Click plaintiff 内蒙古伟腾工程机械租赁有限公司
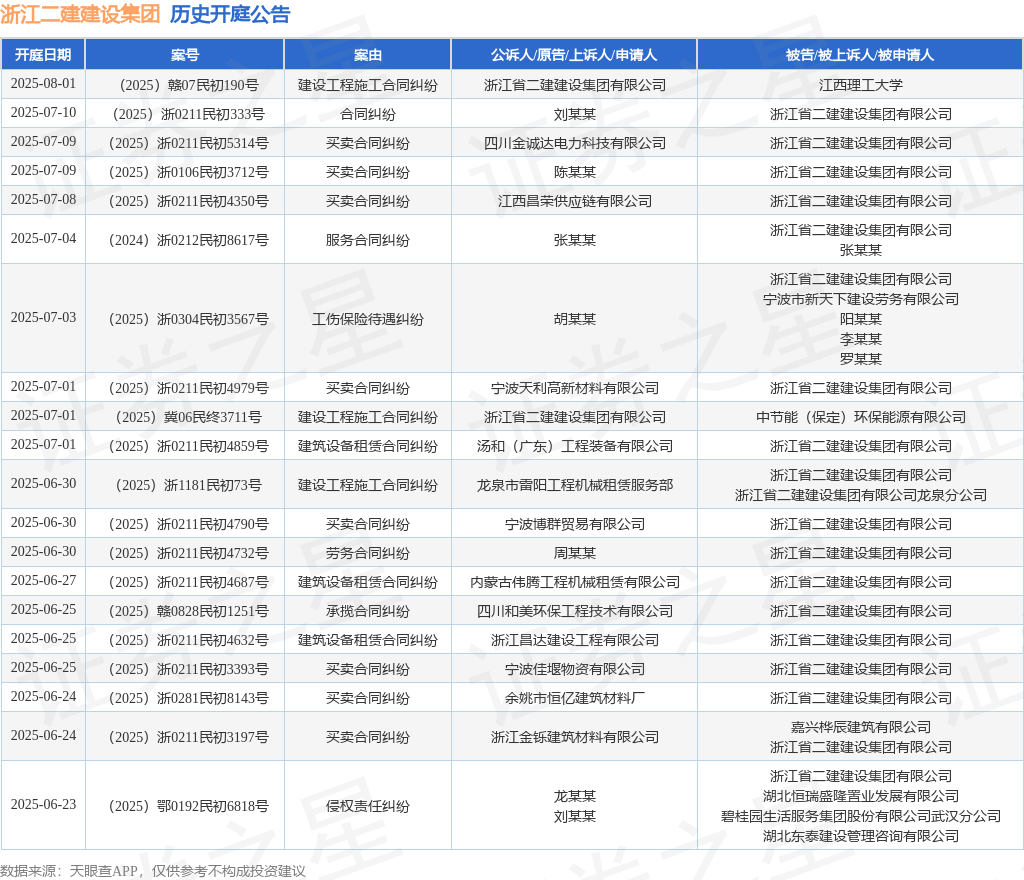 575,582
